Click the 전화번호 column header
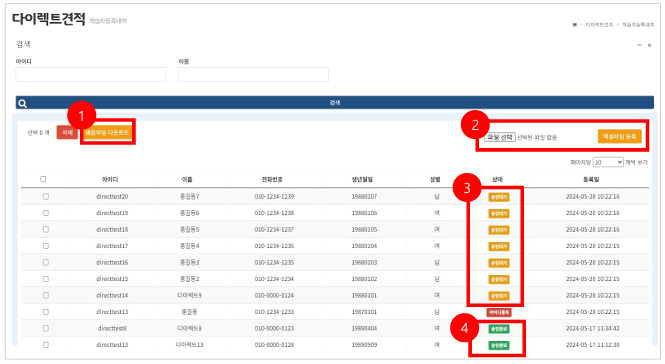Viewport: 665px width, 364px height. tap(272, 179)
